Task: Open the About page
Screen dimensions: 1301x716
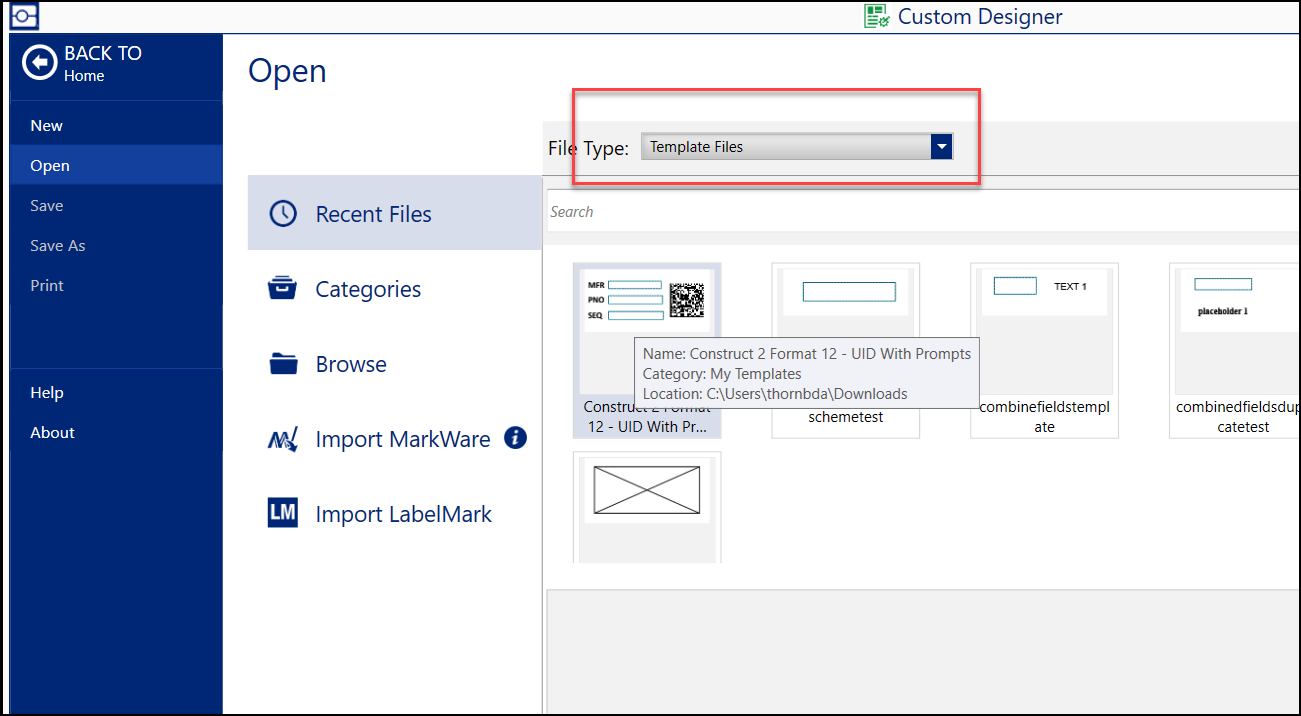Action: (x=52, y=432)
